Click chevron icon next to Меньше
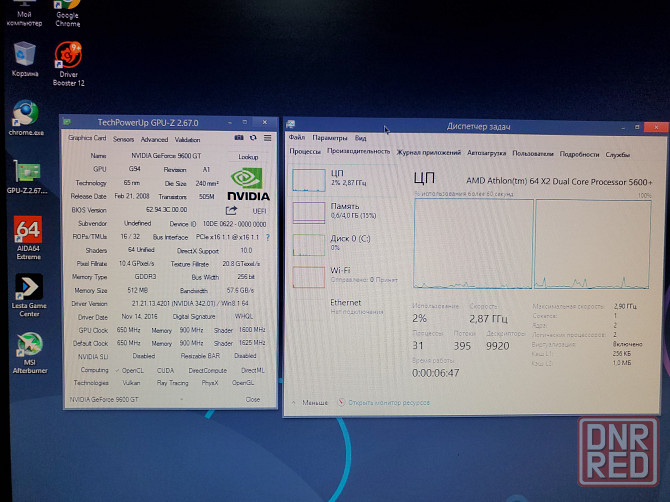 click(294, 402)
